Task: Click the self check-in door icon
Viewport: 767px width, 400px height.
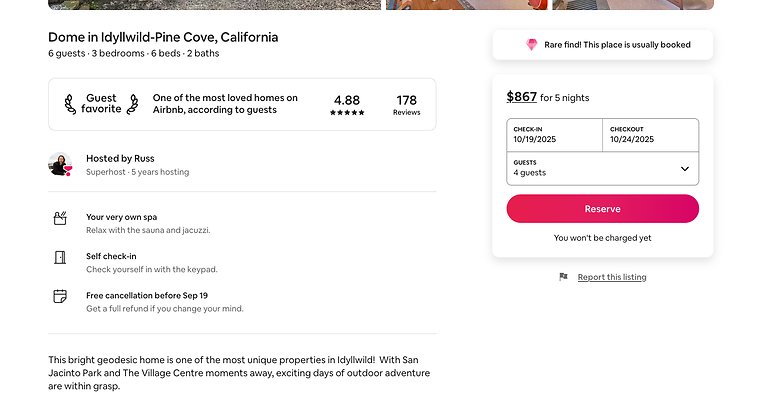Action: pos(60,257)
